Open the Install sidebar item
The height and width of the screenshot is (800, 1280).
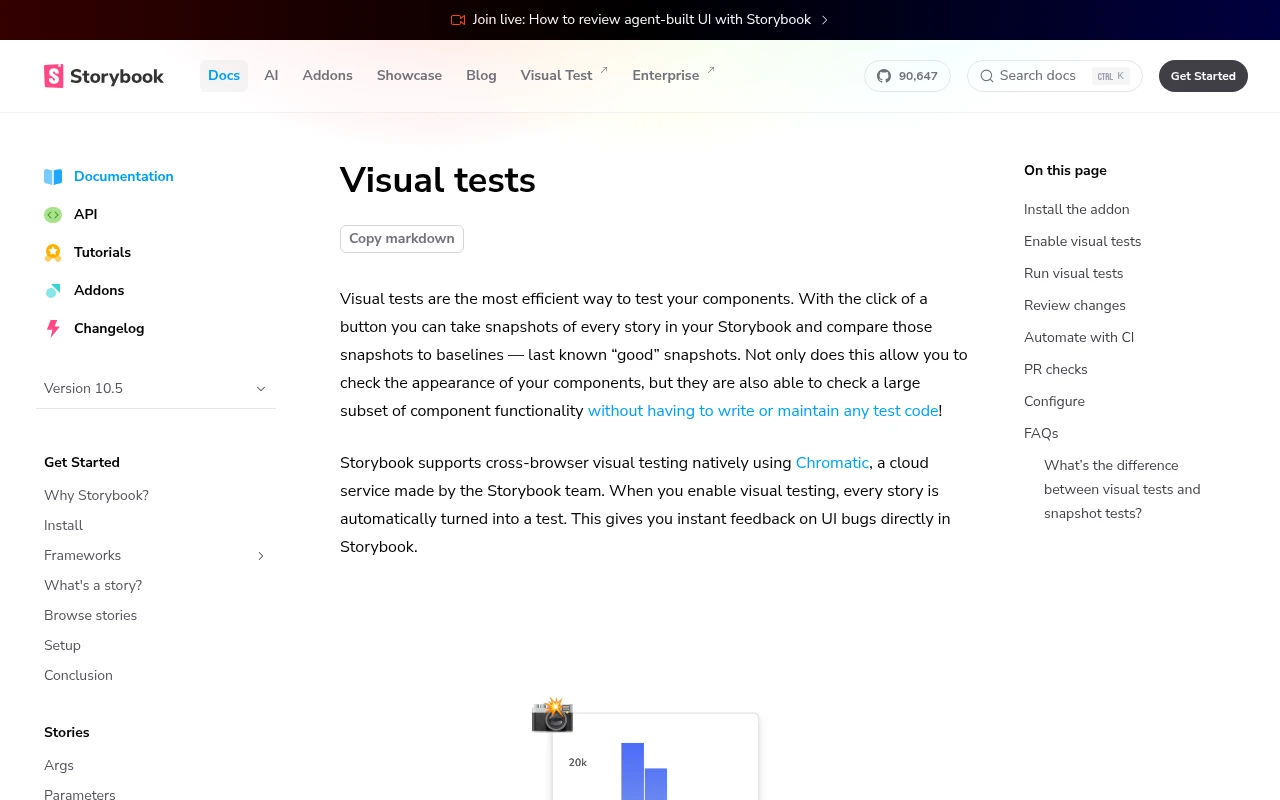tap(63, 526)
